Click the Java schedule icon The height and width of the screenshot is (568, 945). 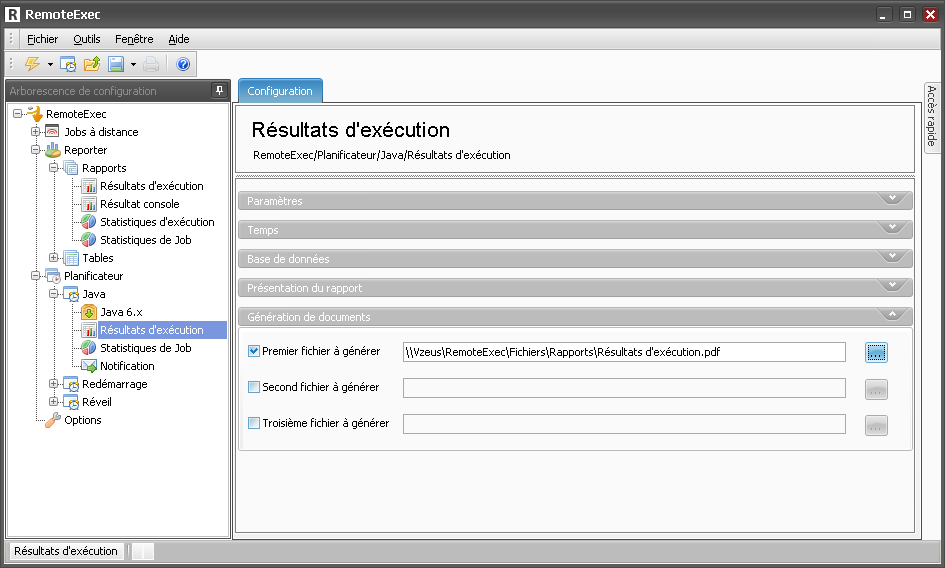click(x=71, y=294)
